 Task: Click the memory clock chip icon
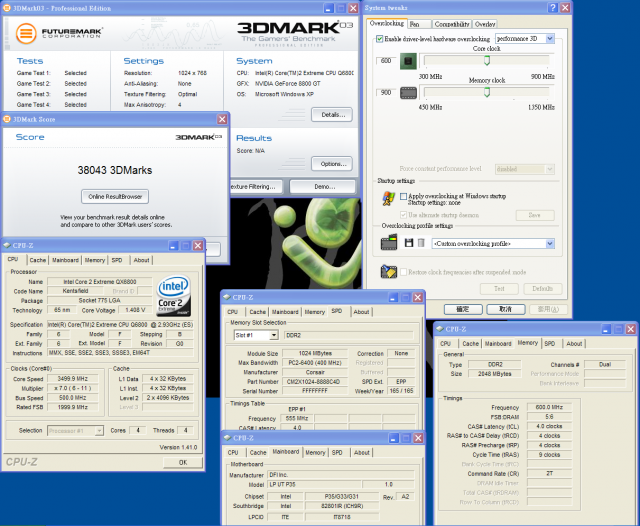408,93
